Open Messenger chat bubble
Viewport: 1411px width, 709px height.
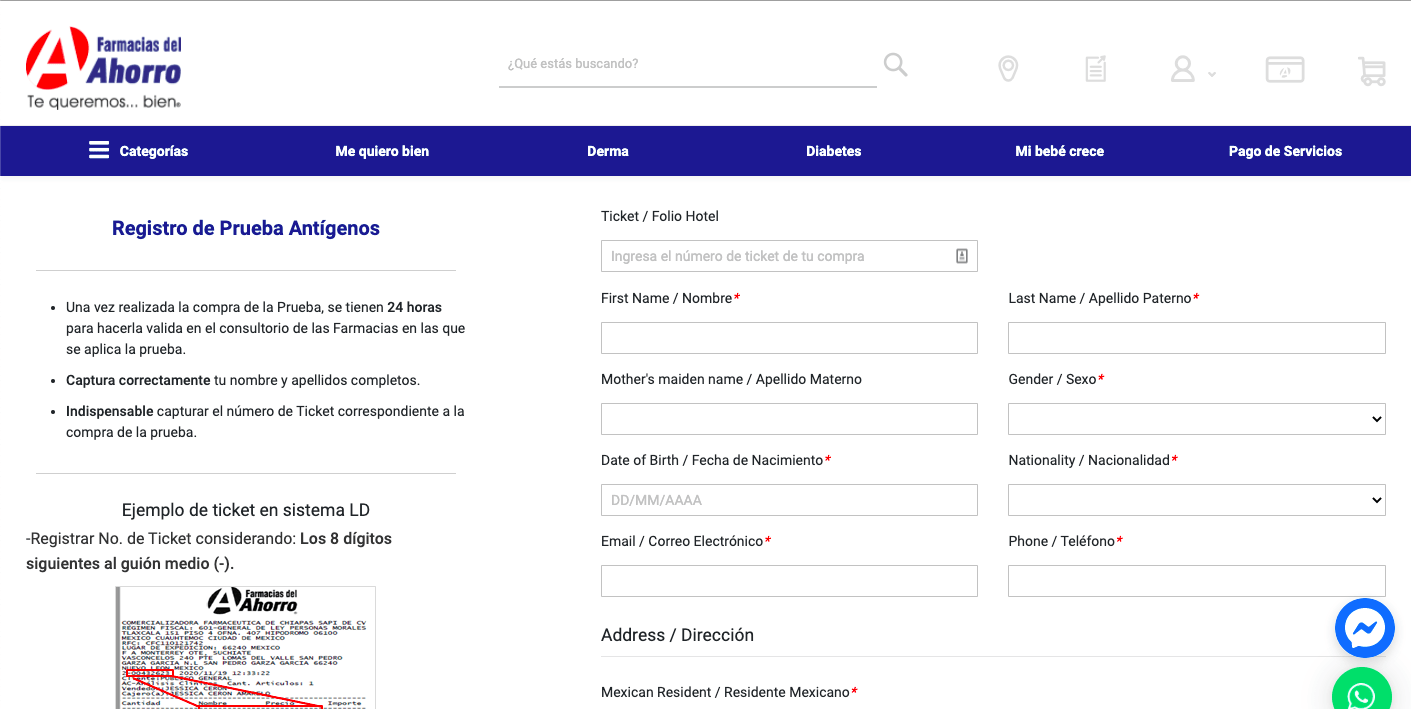tap(1365, 628)
